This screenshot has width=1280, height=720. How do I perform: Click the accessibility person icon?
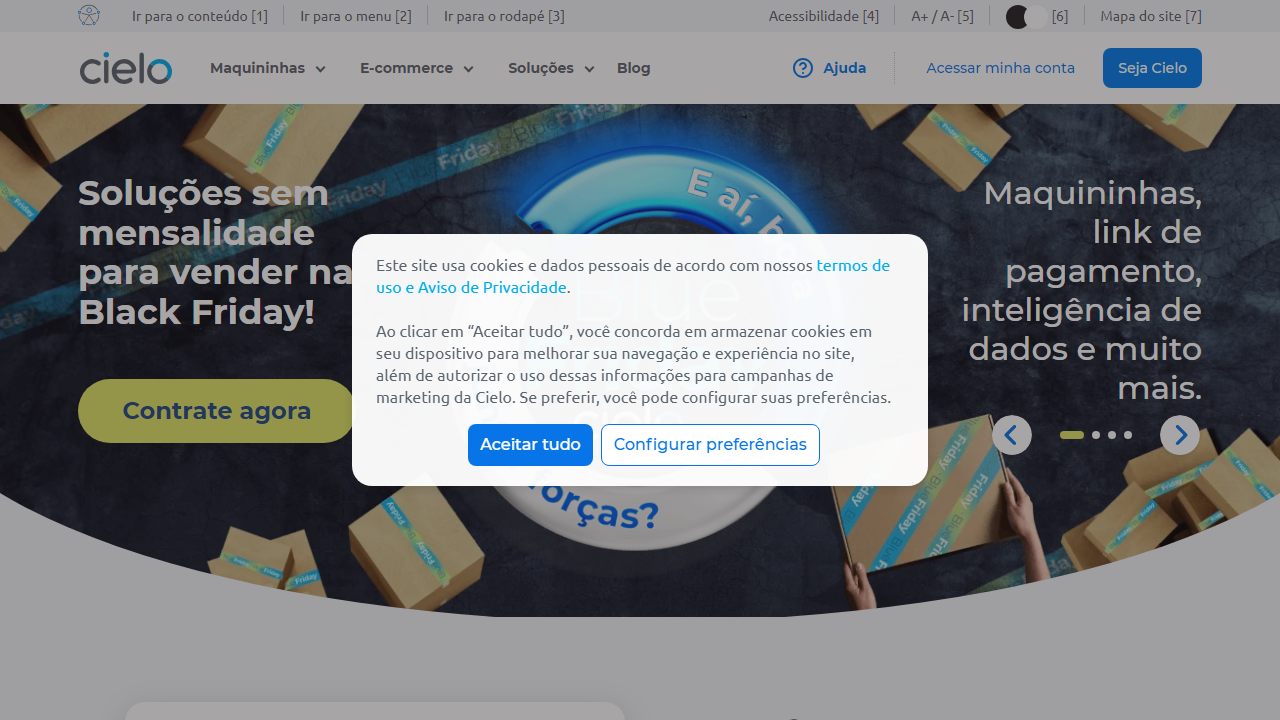(x=89, y=16)
